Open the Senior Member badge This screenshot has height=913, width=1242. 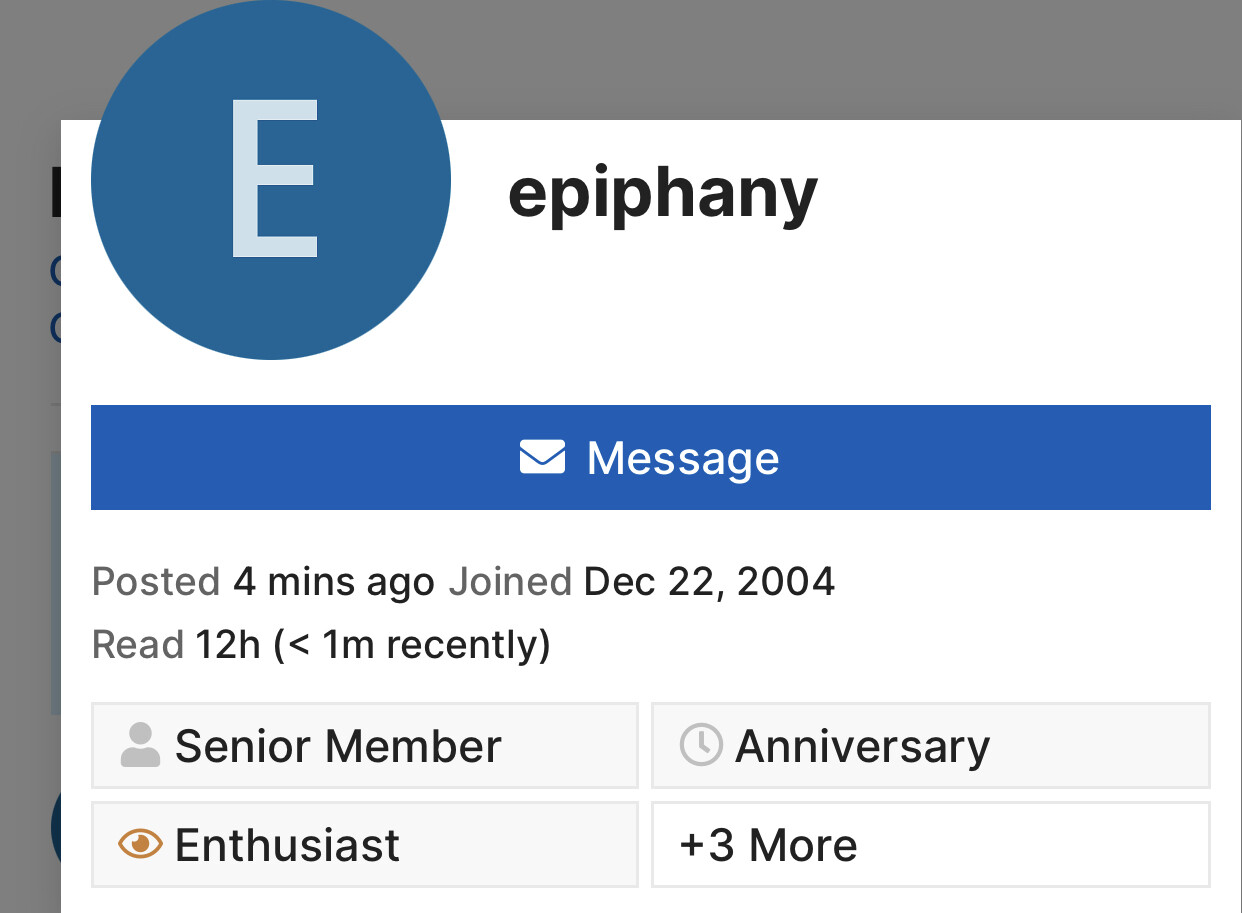[365, 746]
